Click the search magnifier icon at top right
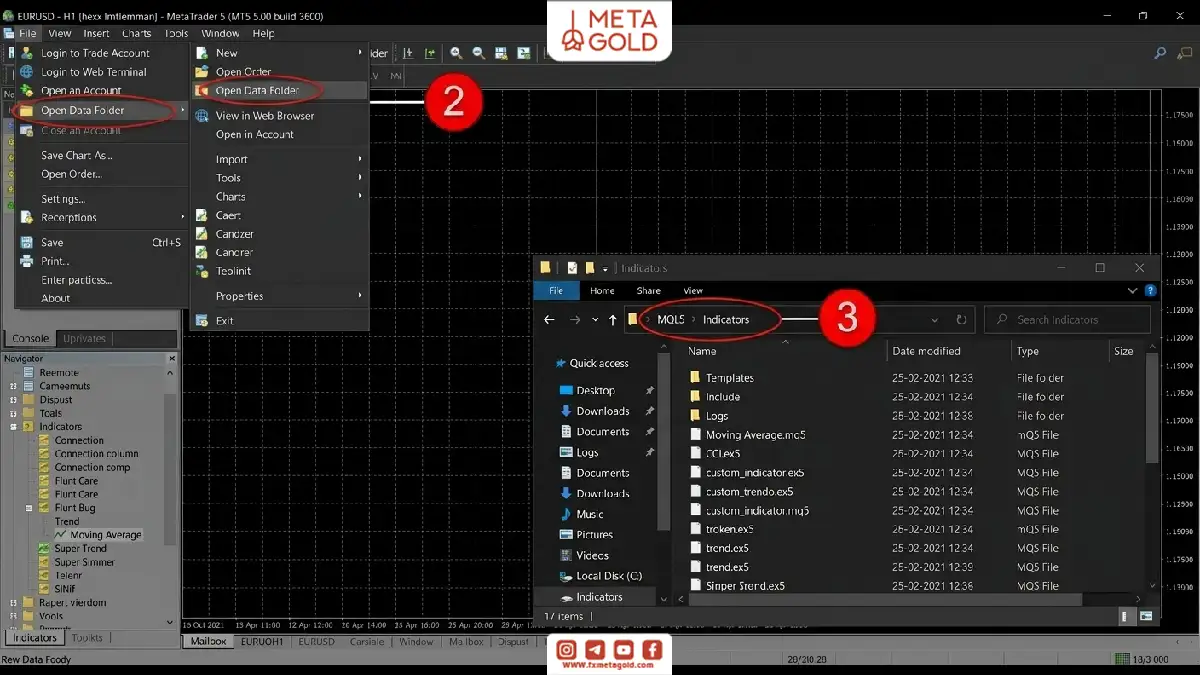 (1160, 54)
